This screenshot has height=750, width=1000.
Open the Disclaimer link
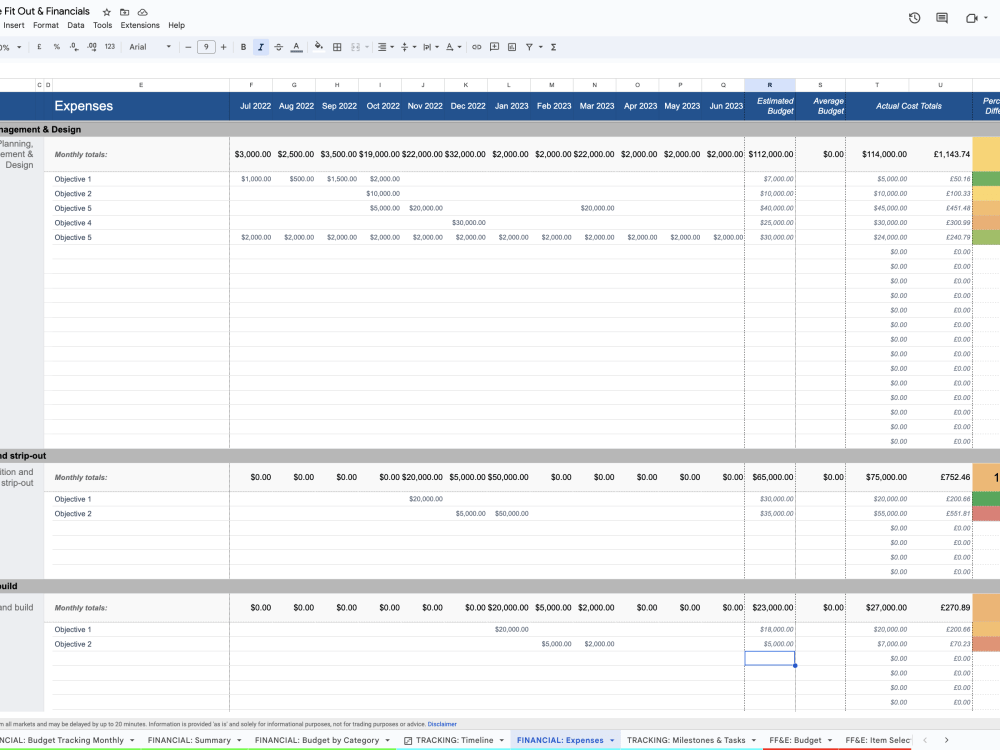click(442, 723)
